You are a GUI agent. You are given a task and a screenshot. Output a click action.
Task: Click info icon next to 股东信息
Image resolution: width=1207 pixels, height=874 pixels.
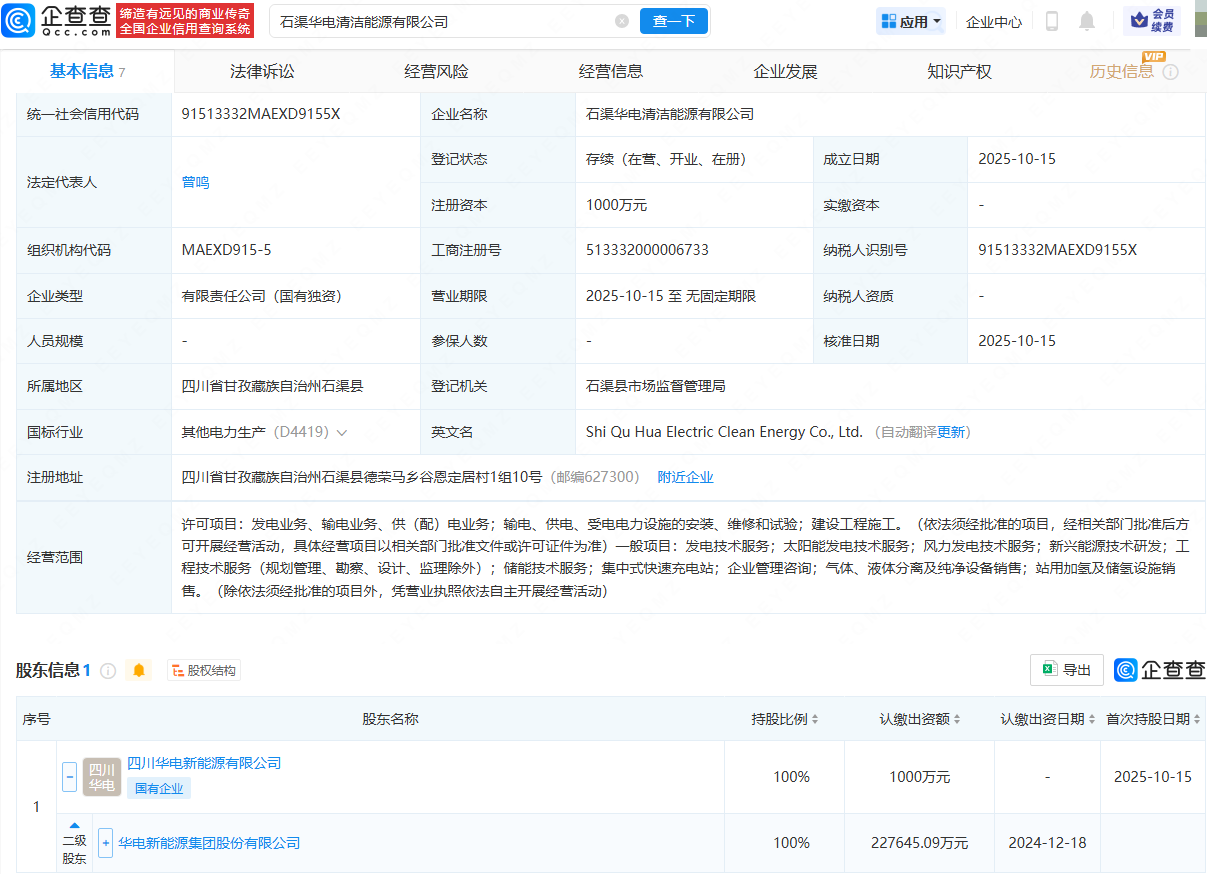108,670
